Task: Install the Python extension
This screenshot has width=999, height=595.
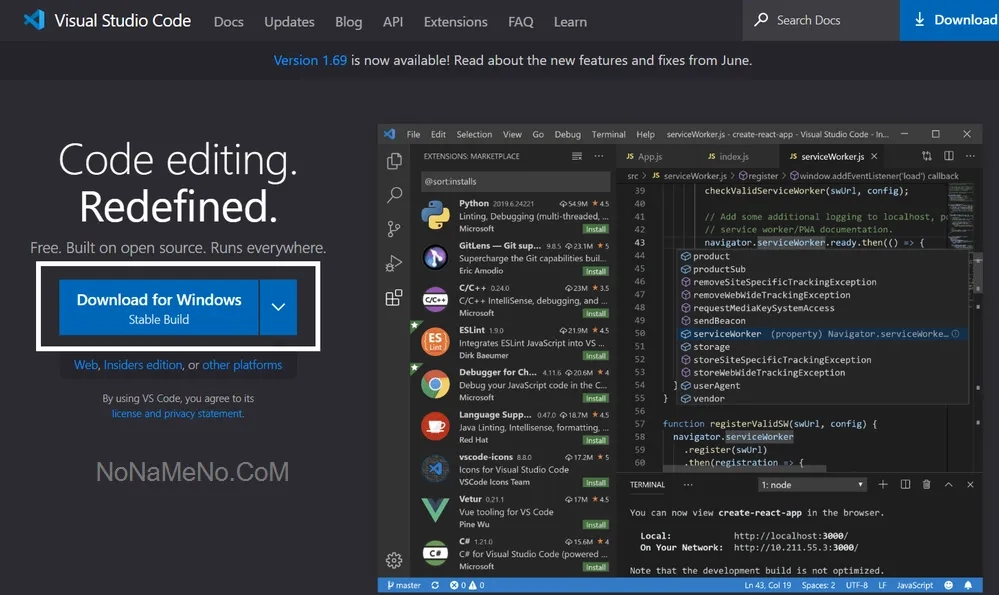Action: pyautogui.click(x=596, y=229)
